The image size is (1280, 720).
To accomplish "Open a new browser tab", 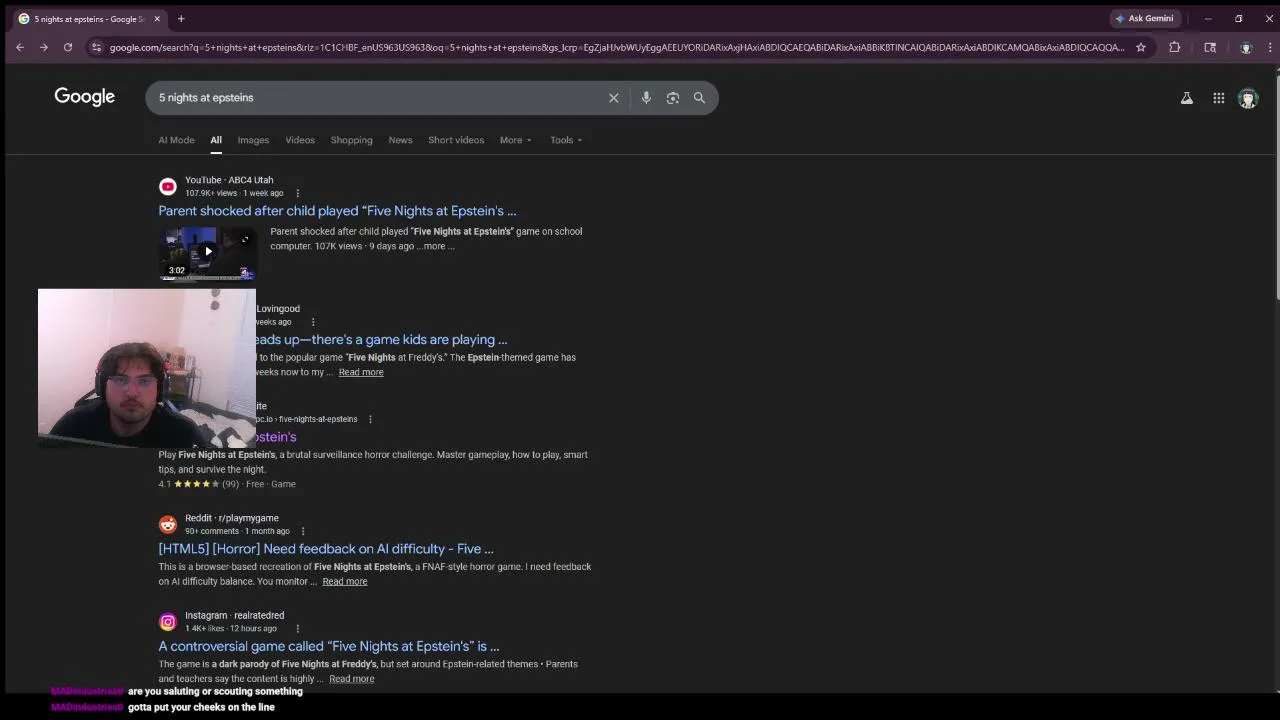I will (181, 18).
